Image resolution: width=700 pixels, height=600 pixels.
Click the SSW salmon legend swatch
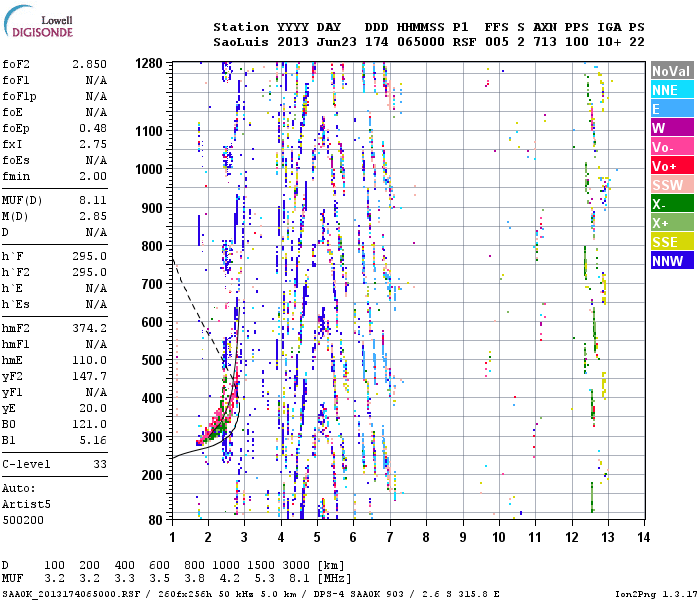(672, 185)
